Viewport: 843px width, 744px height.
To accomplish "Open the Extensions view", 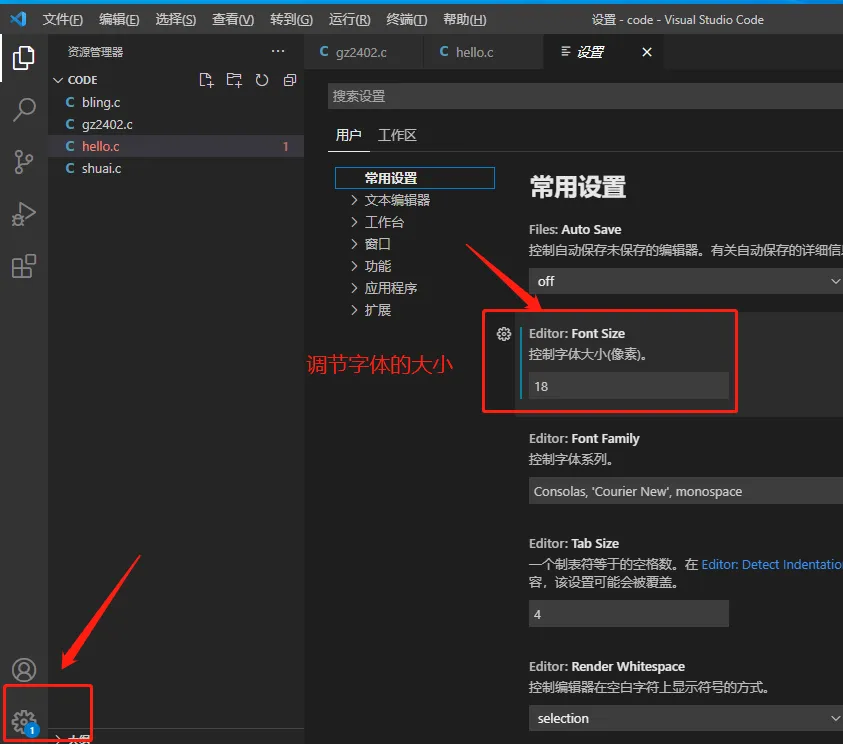I will (24, 266).
